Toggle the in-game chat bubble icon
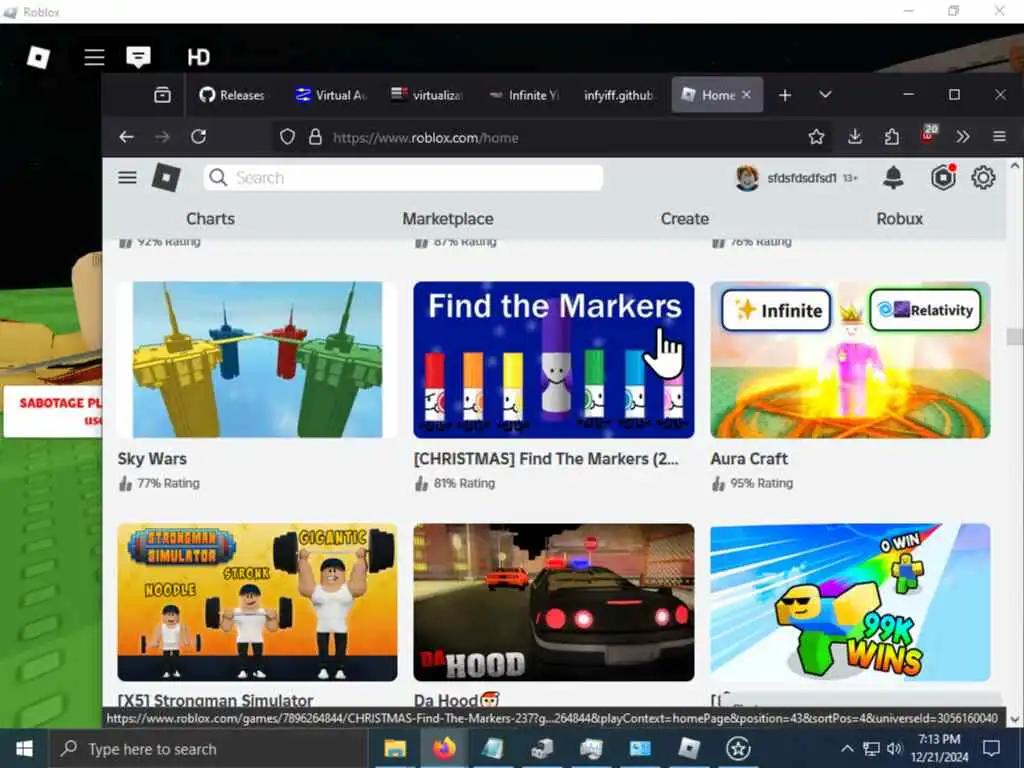The height and width of the screenshot is (768, 1024). point(138,57)
